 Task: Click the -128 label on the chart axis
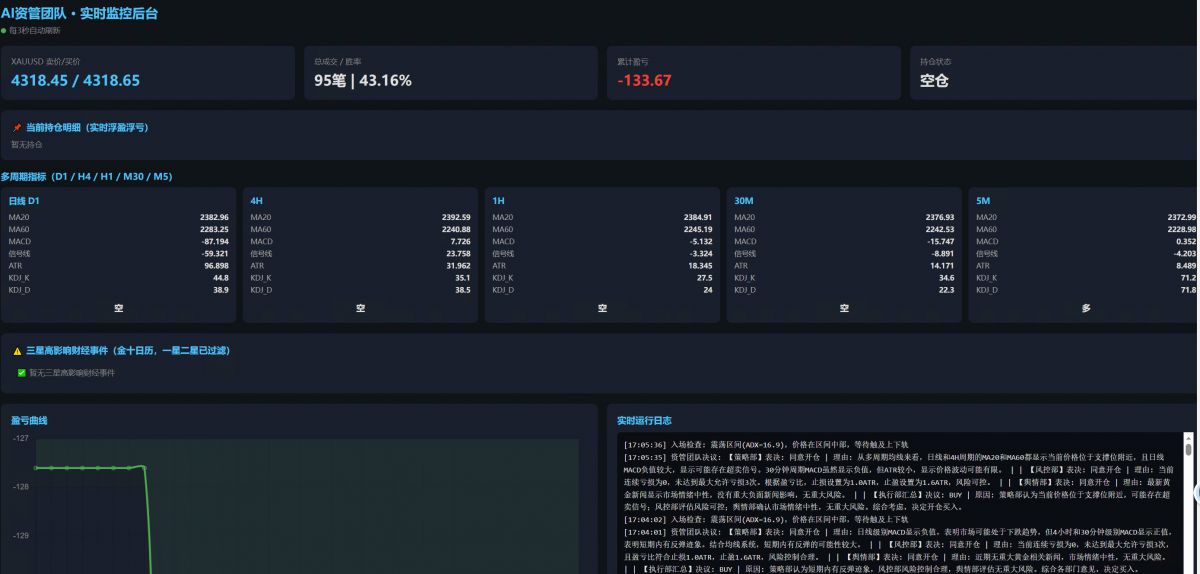tap(21, 487)
